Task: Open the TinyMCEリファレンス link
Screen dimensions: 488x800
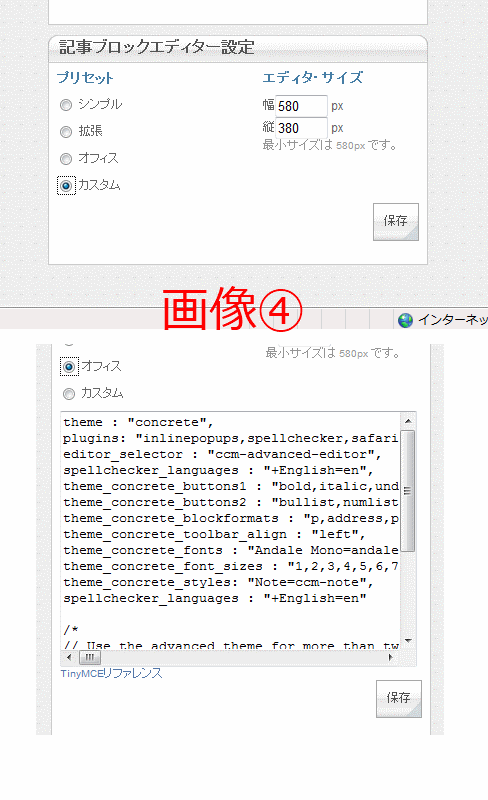Action: click(x=111, y=673)
